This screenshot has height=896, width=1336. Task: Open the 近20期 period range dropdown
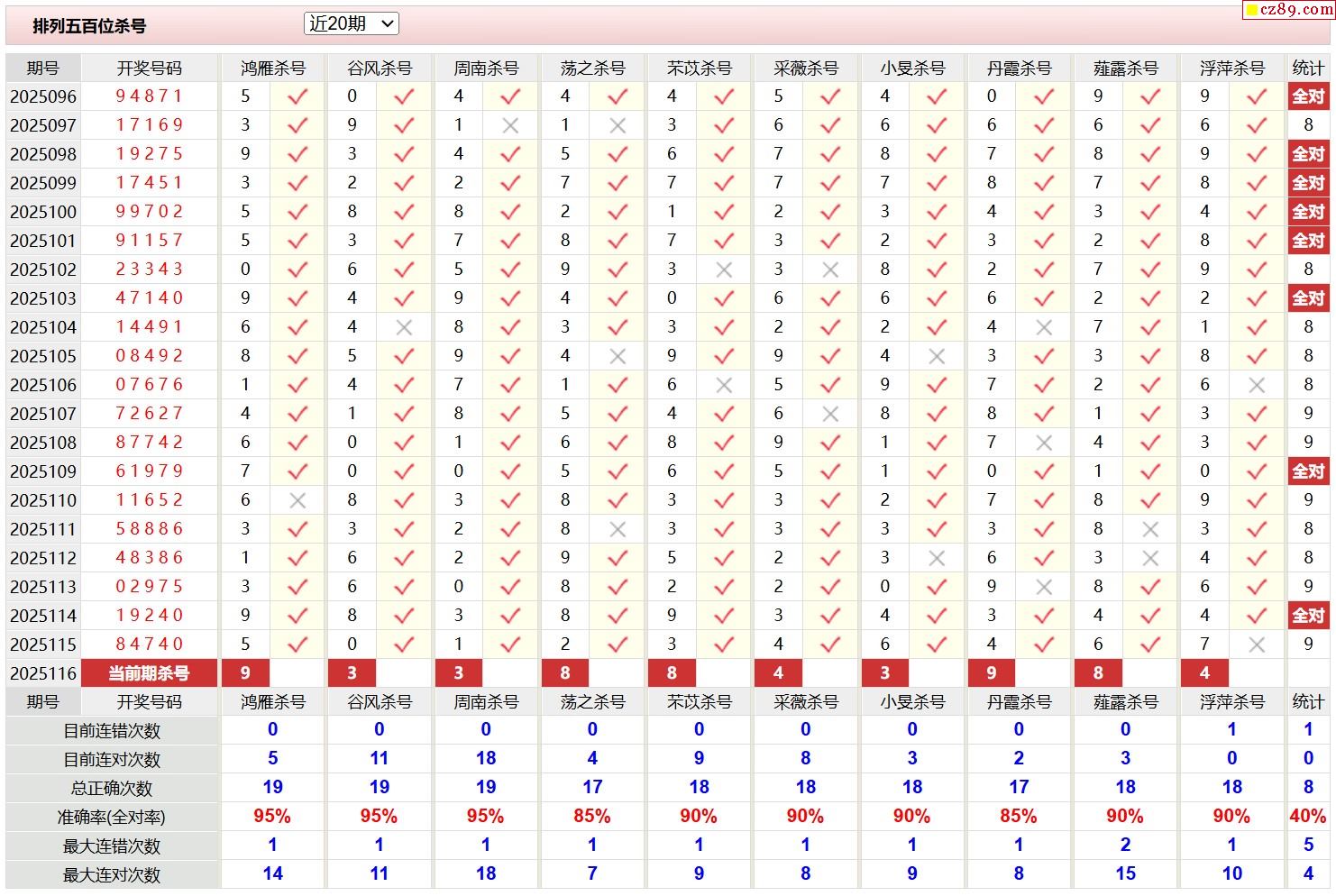pyautogui.click(x=352, y=23)
